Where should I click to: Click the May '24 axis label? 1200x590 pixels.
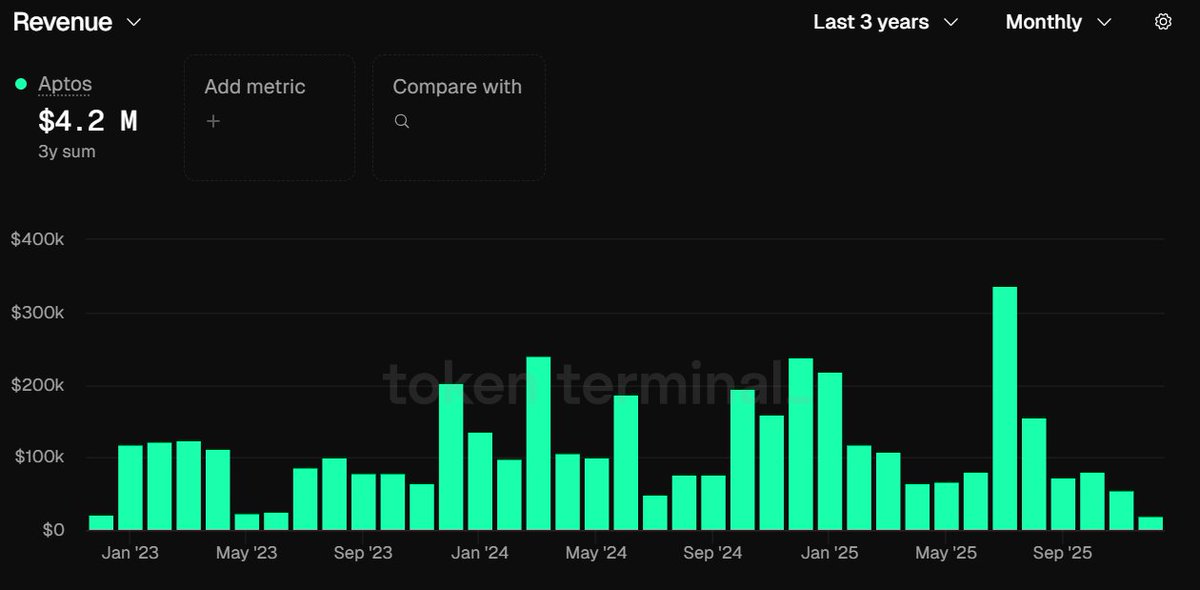click(597, 553)
